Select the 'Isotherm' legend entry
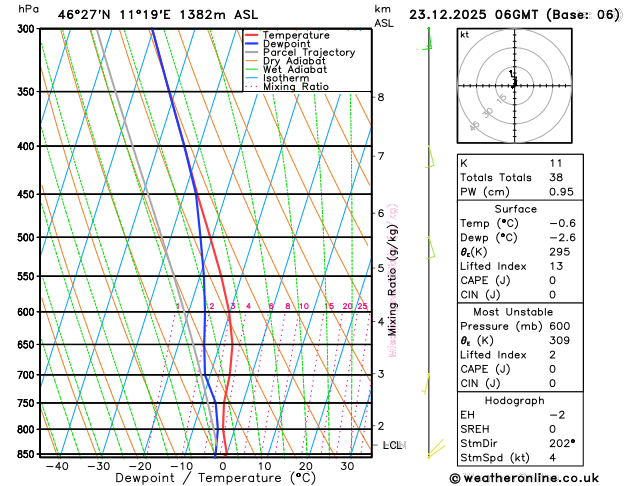This screenshot has height=486, width=629. click(286, 78)
